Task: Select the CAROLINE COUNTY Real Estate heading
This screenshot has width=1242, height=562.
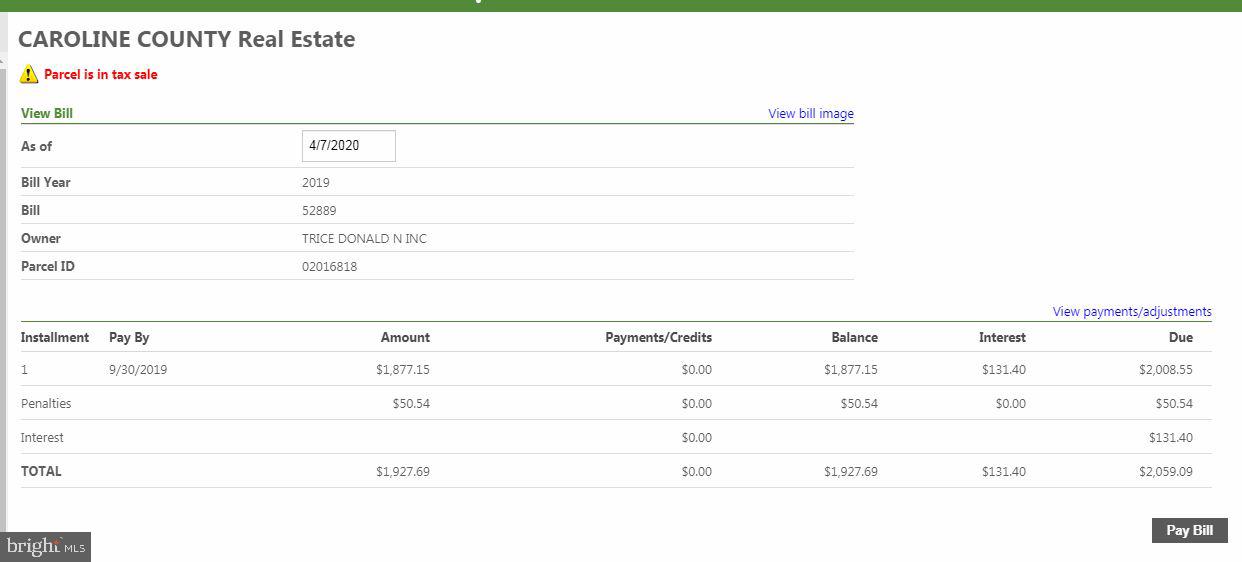Action: tap(187, 40)
